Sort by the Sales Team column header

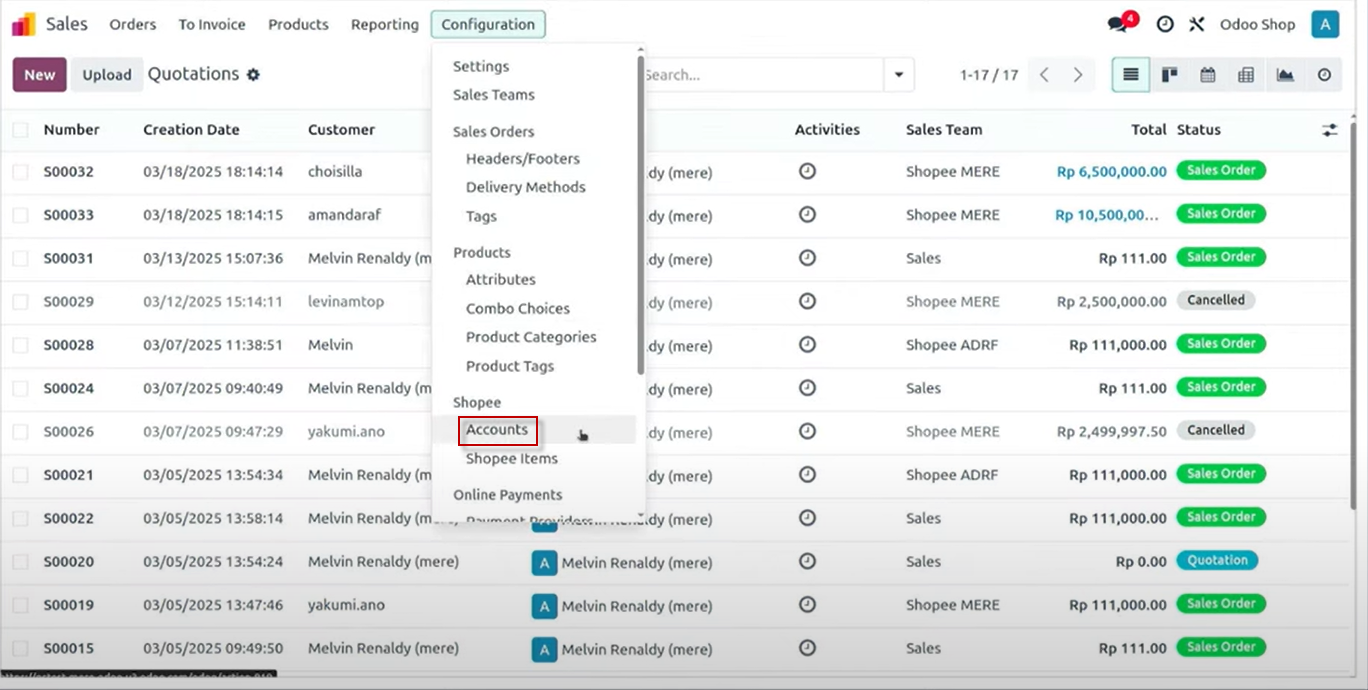coord(944,130)
